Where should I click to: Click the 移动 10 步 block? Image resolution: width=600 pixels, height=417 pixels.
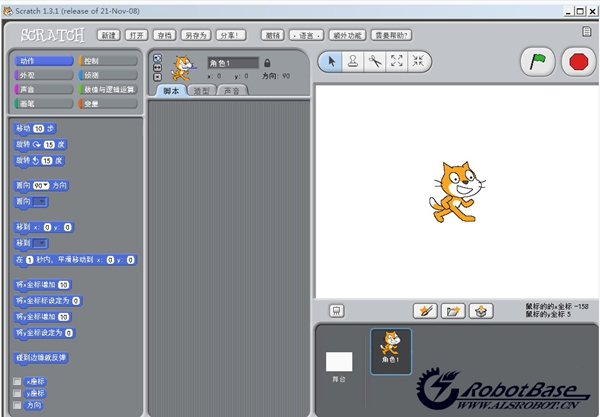[x=35, y=129]
